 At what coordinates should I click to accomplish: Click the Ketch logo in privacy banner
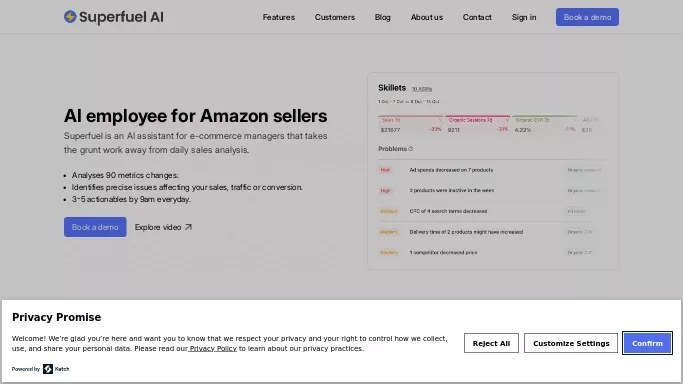tap(56, 369)
